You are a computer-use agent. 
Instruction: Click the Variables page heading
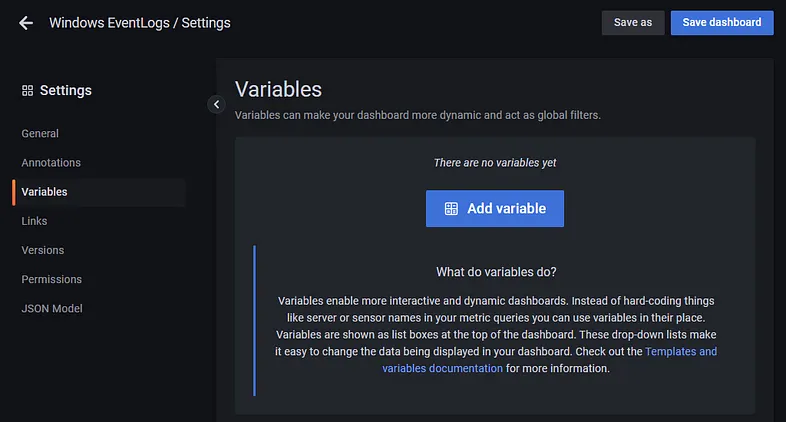click(278, 90)
